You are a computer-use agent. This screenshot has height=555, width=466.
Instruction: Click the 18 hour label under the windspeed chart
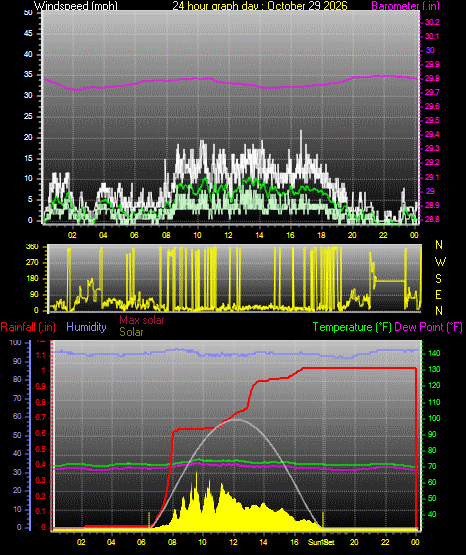321,235
